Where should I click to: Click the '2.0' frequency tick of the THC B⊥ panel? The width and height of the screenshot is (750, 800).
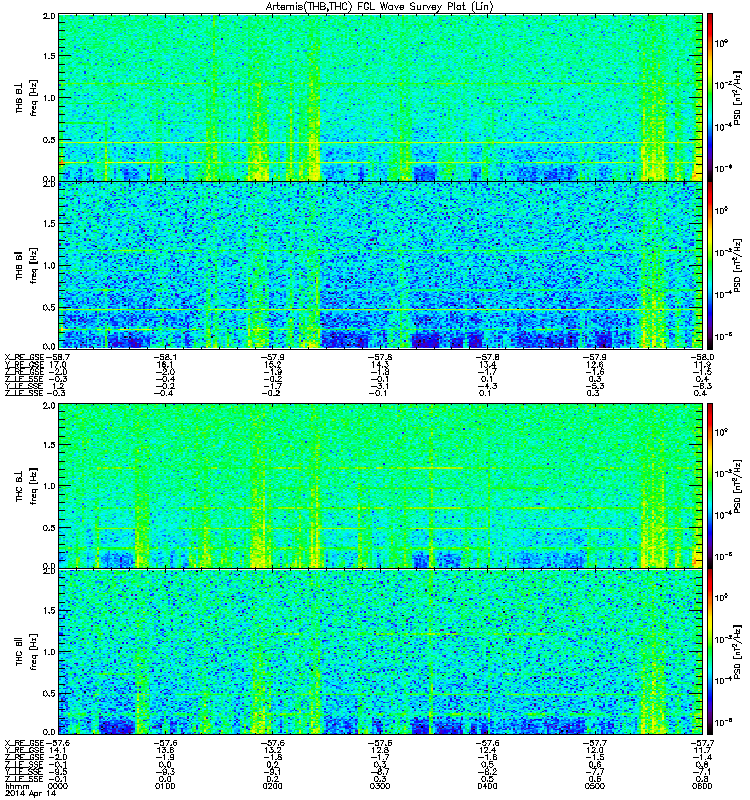tap(49, 406)
